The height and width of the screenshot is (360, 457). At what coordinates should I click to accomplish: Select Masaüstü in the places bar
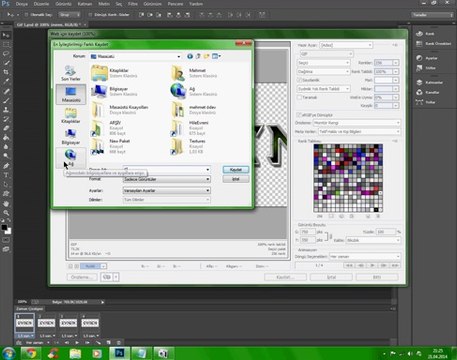tap(71, 94)
